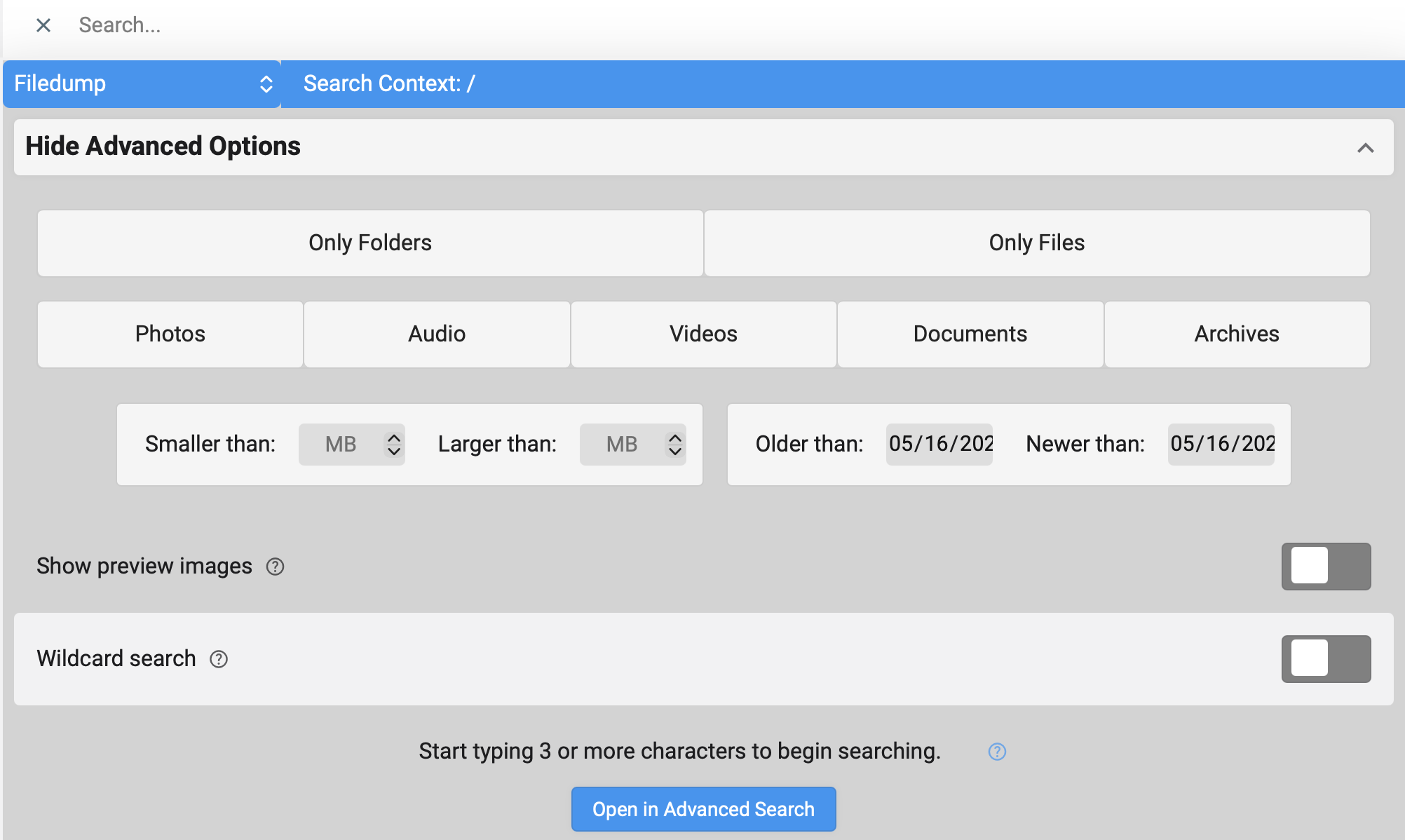
Task: Open the Older than date field
Action: coord(939,444)
